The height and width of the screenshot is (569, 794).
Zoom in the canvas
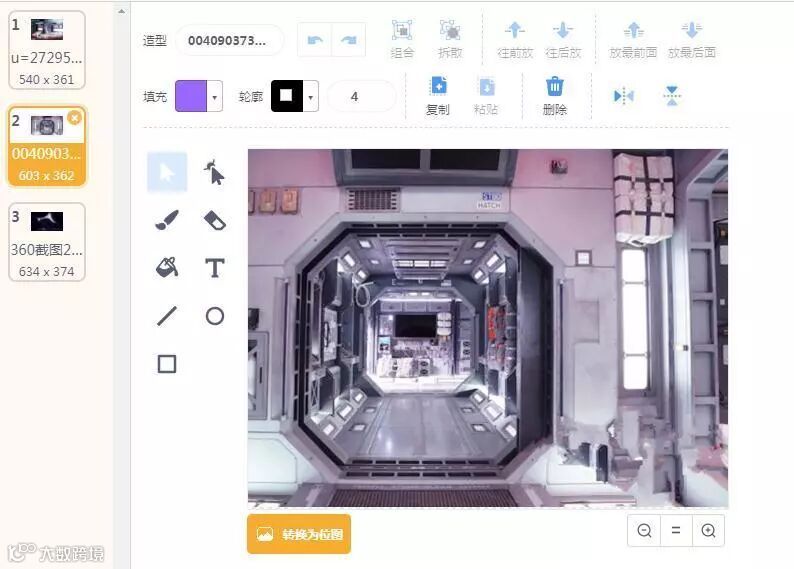tap(708, 531)
